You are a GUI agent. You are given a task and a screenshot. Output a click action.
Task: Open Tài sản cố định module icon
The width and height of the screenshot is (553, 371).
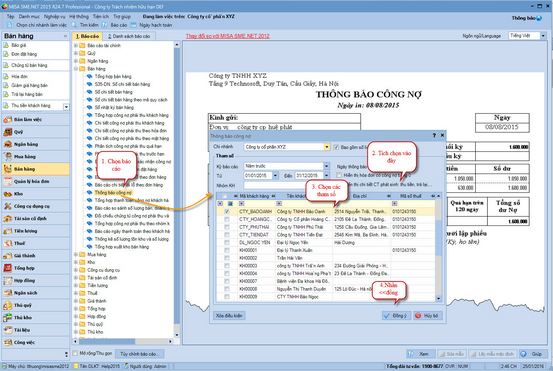click(x=8, y=219)
